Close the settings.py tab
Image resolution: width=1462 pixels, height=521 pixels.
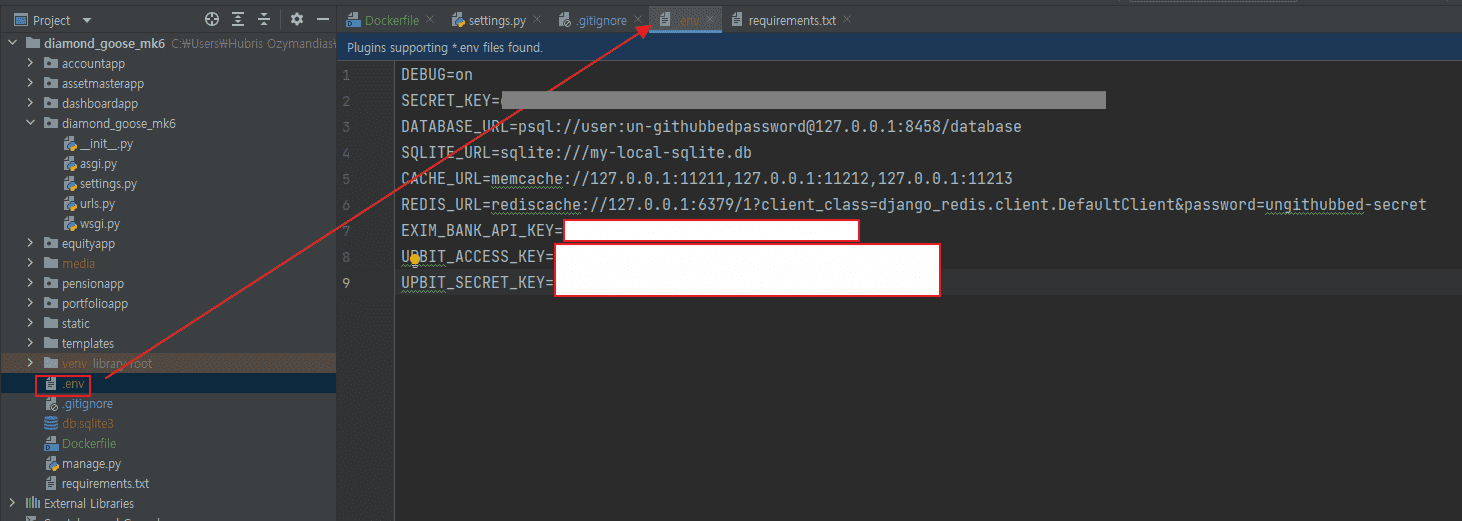(x=535, y=19)
